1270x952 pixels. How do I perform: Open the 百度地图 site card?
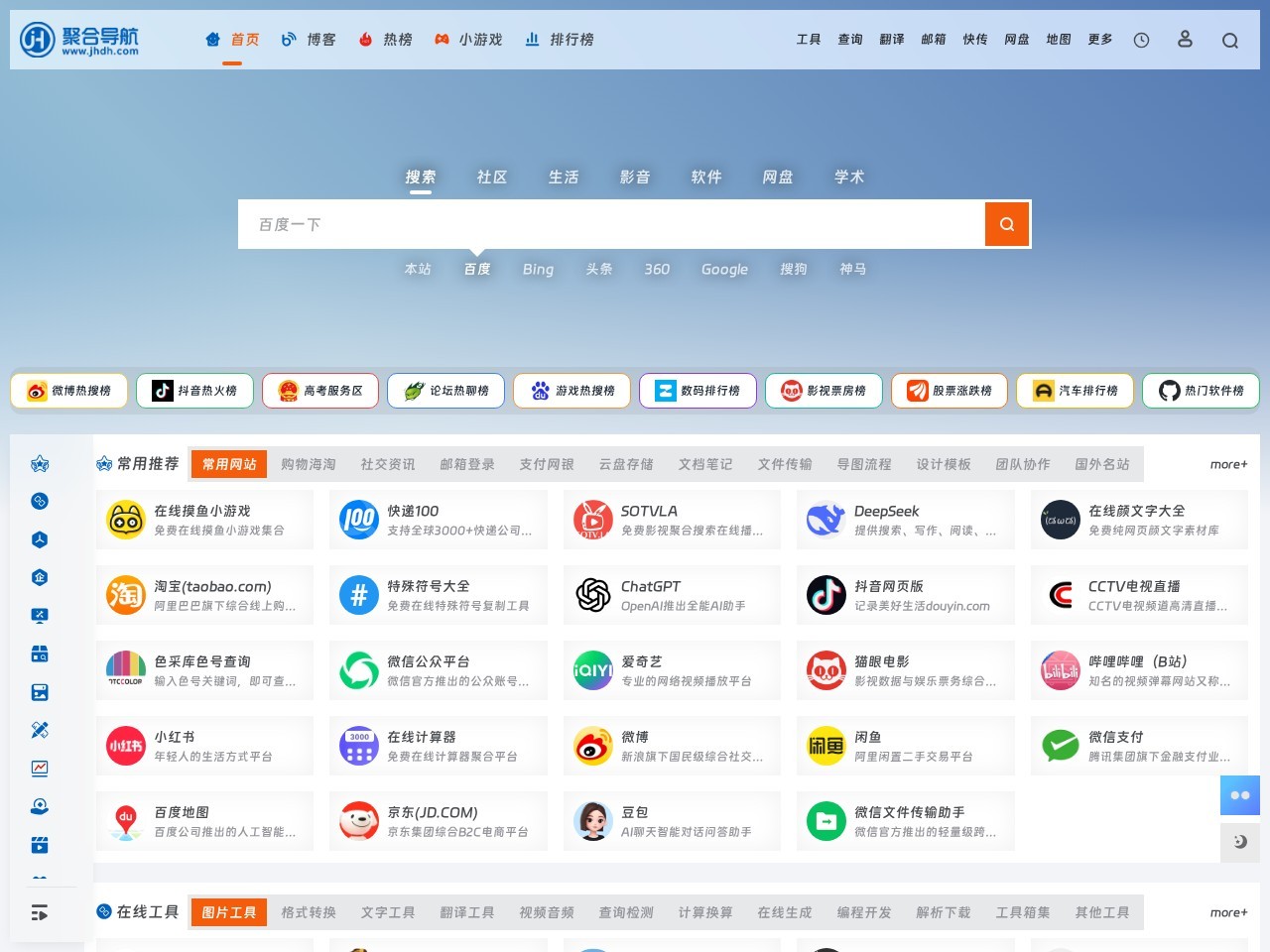point(204,821)
